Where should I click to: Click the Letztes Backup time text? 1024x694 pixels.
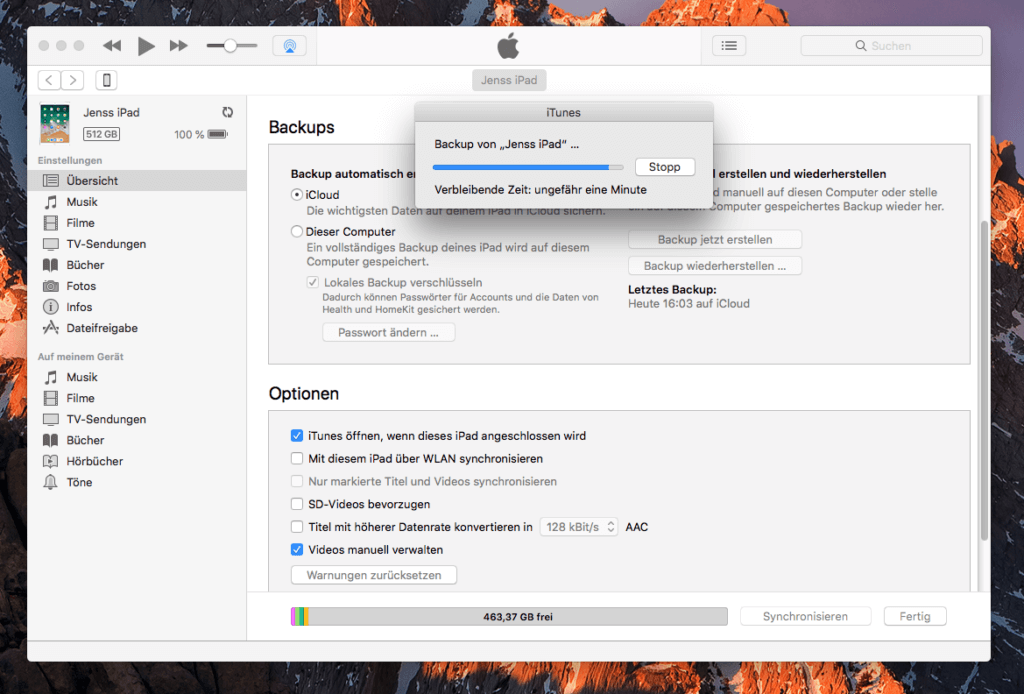coord(689,304)
